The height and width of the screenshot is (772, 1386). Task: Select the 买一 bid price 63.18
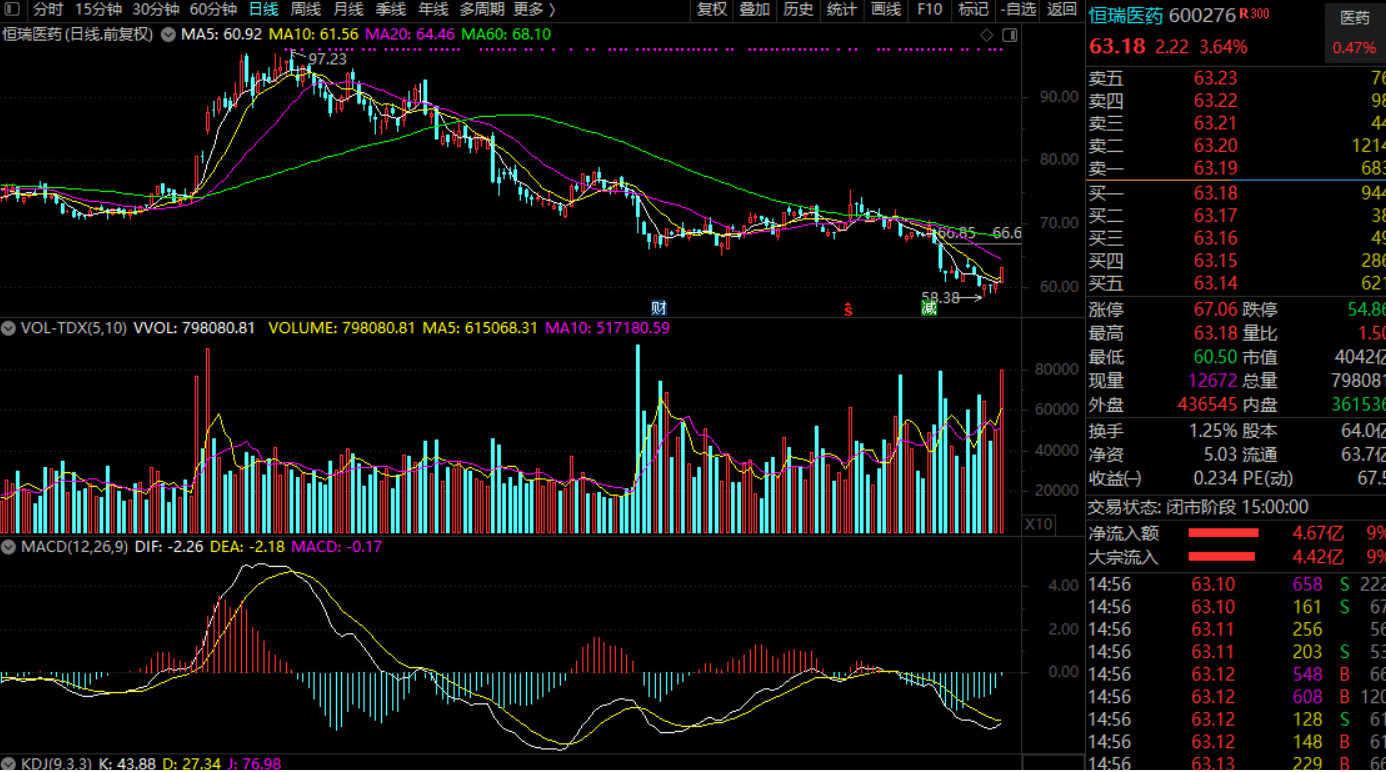pos(1215,193)
